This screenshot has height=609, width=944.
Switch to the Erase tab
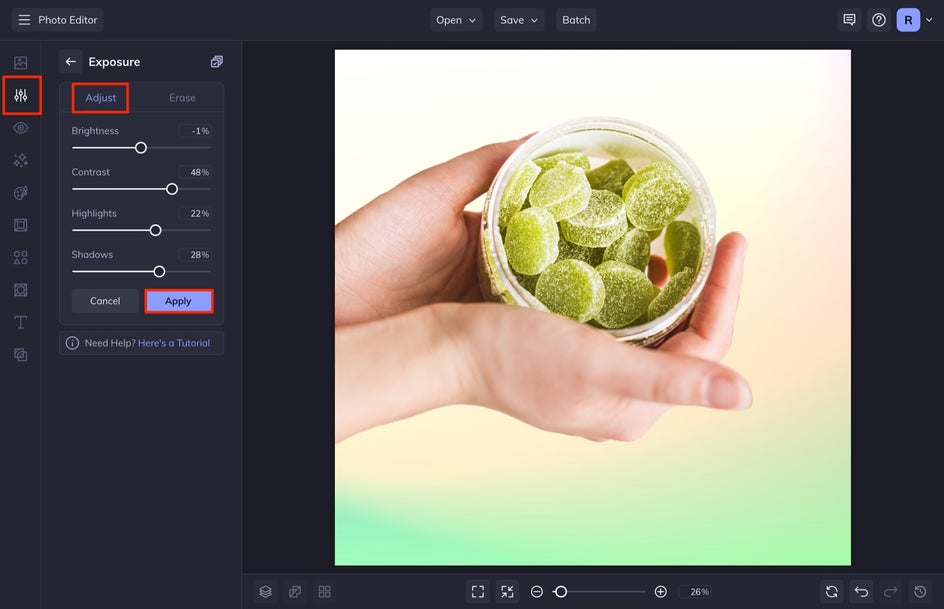182,98
